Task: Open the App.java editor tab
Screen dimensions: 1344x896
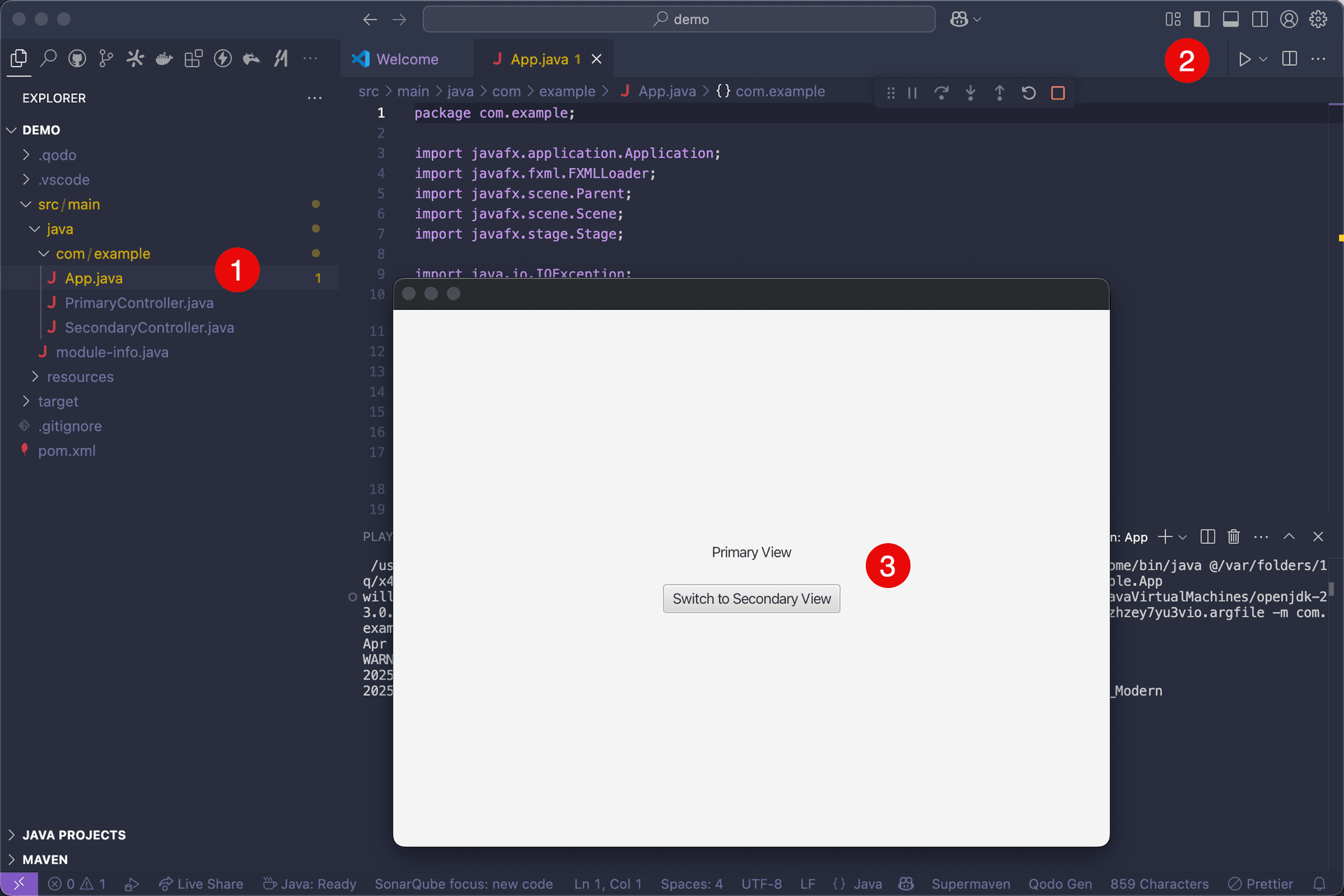Action: pos(539,59)
